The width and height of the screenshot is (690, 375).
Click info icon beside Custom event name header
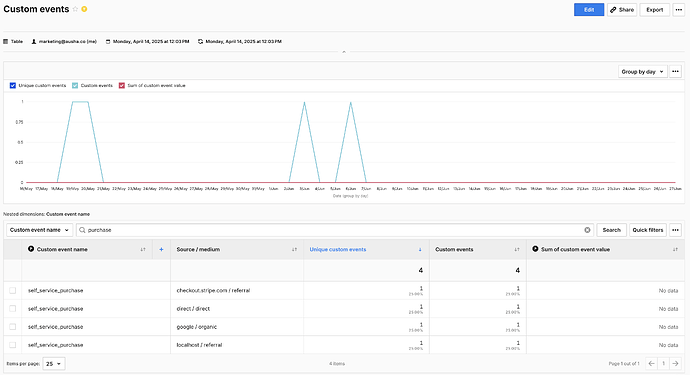coord(31,249)
